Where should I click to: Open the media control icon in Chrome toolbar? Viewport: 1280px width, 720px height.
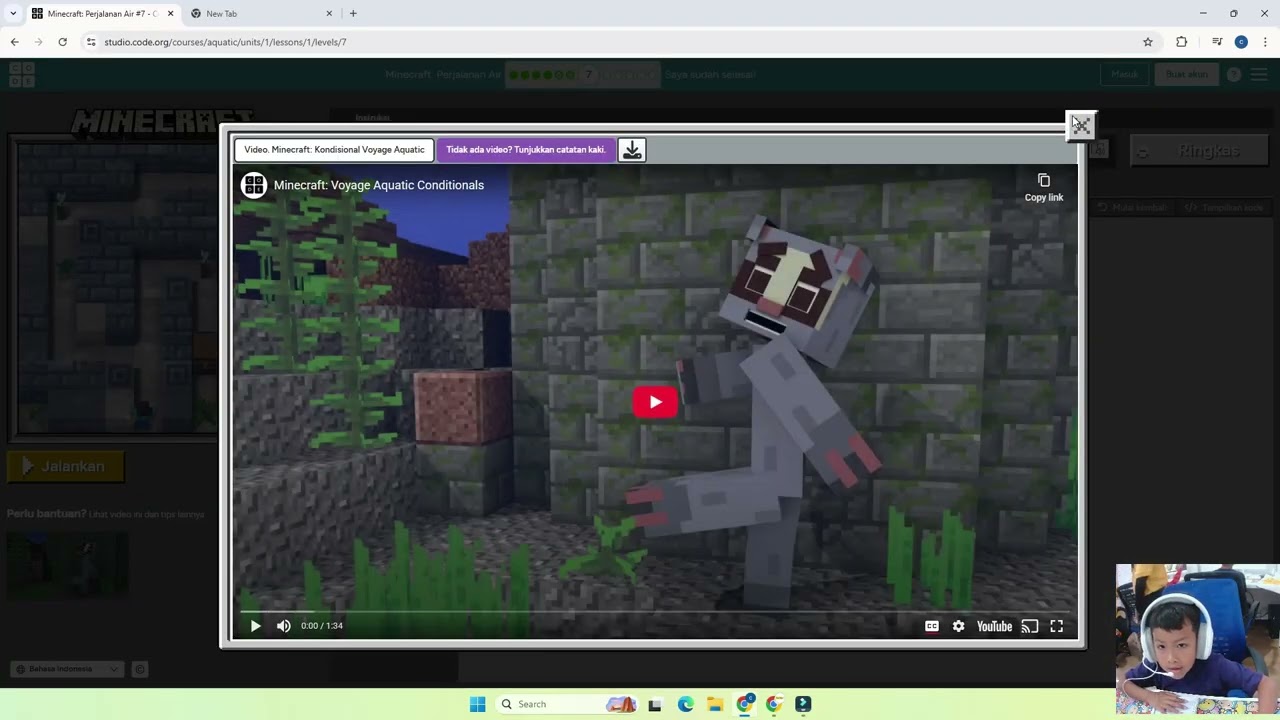(1217, 42)
